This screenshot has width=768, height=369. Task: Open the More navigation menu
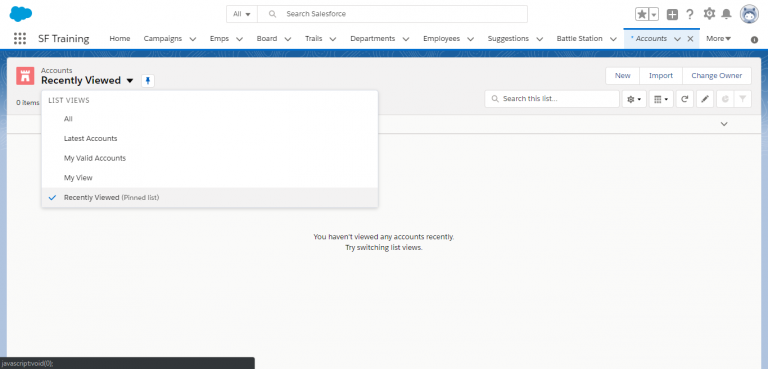click(x=719, y=38)
